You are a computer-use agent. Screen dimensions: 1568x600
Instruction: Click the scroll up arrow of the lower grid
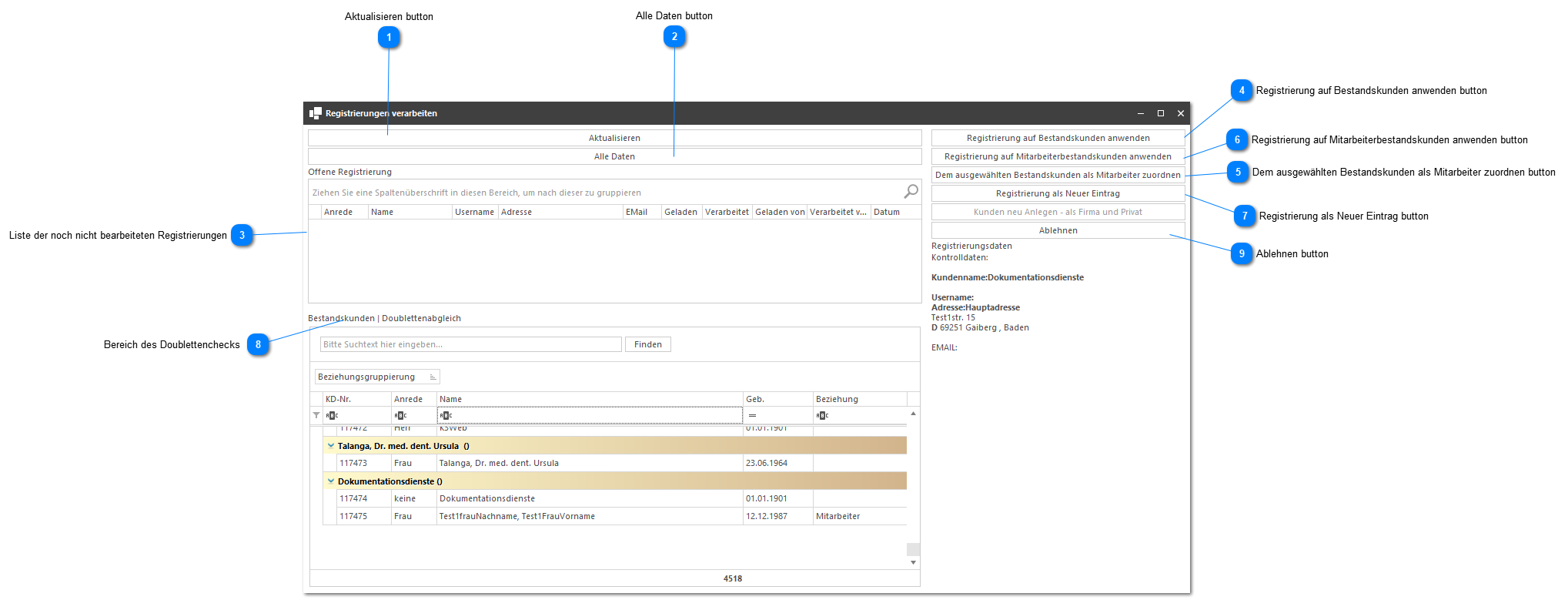point(913,414)
